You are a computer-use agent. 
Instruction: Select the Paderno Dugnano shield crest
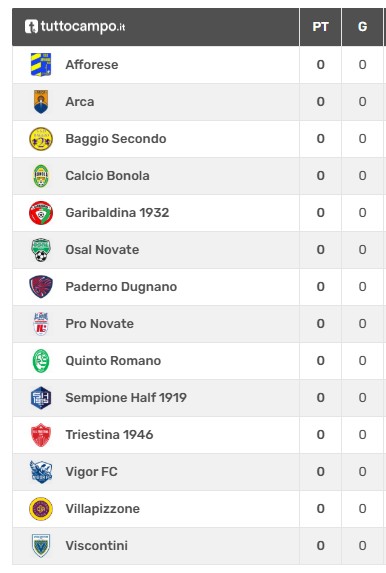point(41,287)
